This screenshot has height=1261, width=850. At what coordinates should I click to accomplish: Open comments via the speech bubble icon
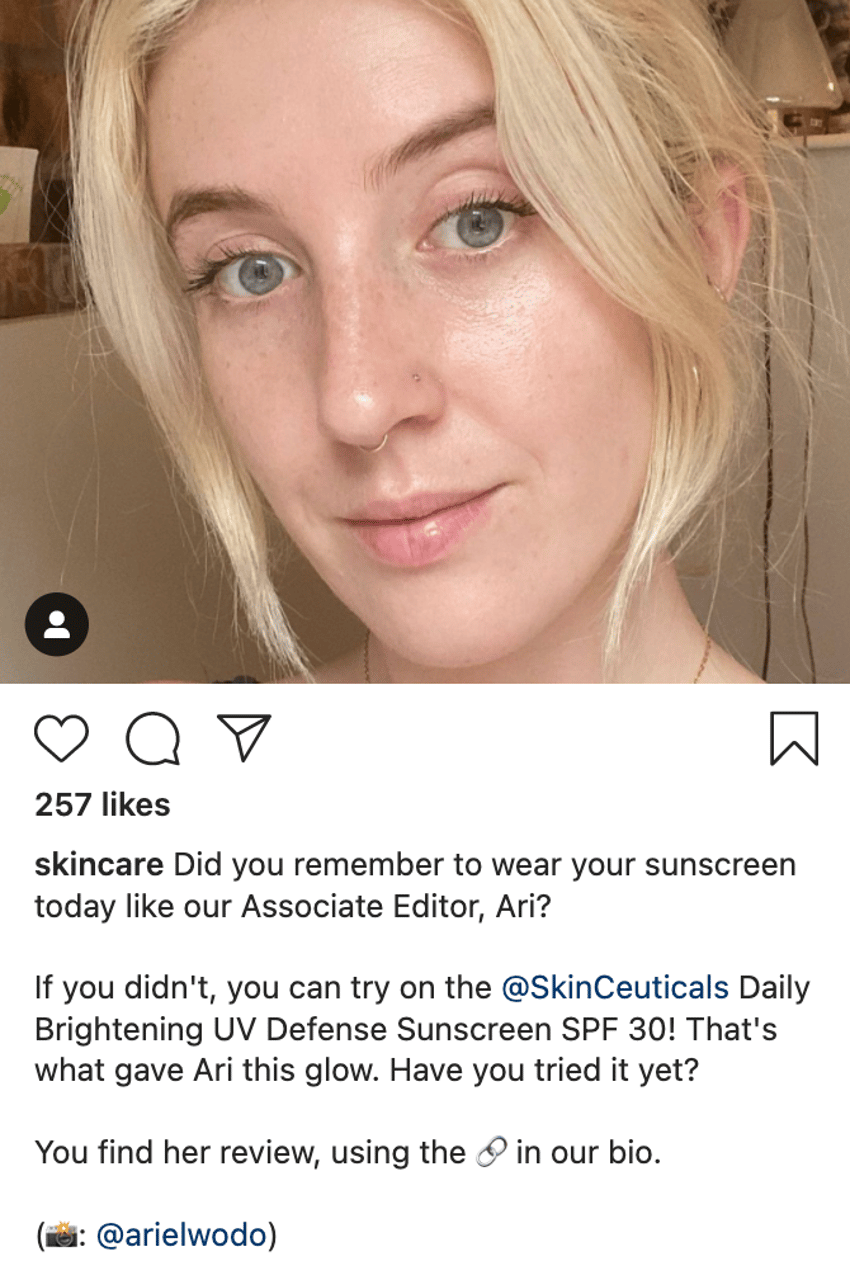153,739
